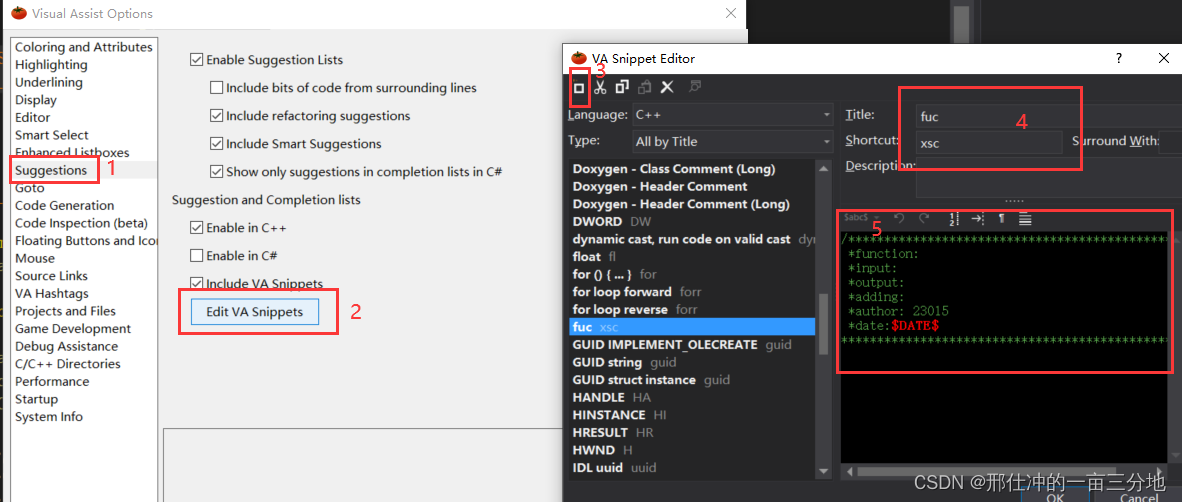Select the Underlining options page

pyautogui.click(x=49, y=82)
